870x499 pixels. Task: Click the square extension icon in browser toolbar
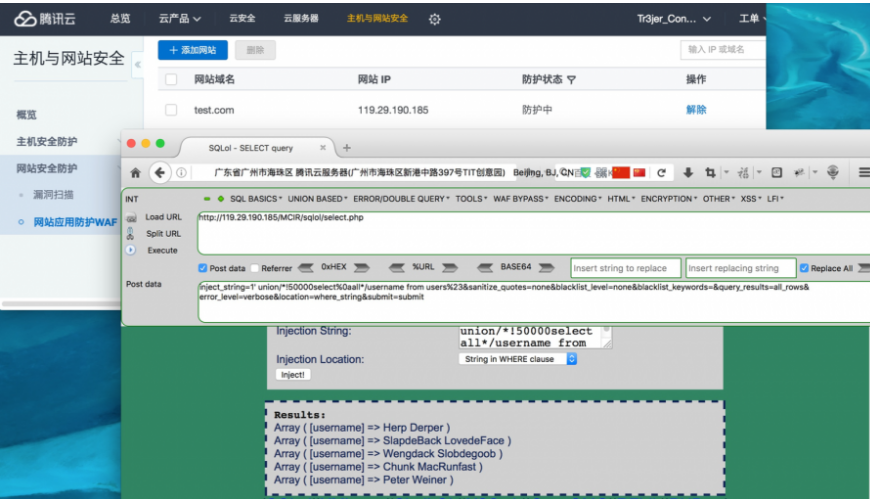[x=777, y=173]
